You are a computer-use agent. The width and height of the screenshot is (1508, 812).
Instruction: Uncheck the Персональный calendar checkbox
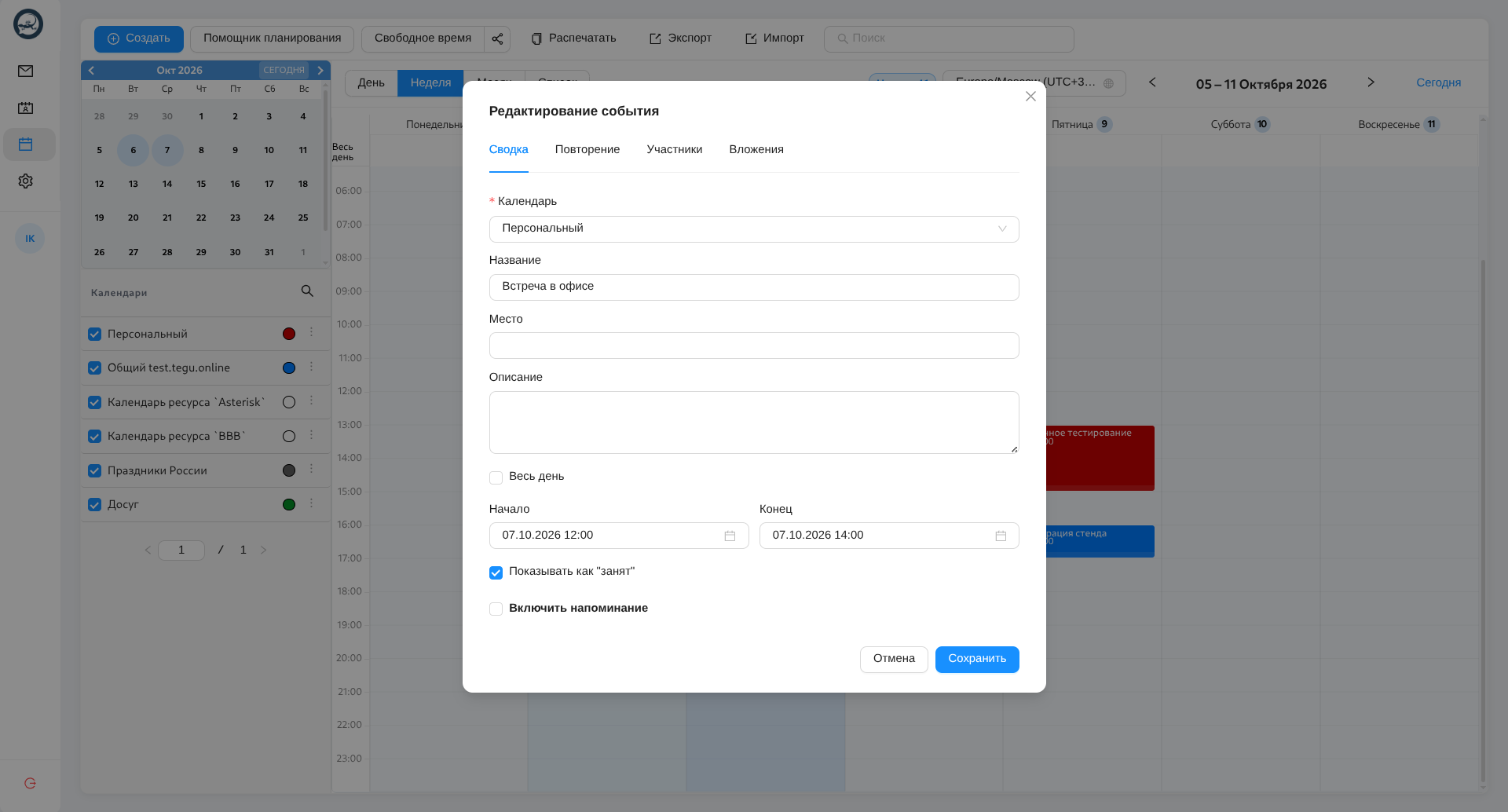95,335
